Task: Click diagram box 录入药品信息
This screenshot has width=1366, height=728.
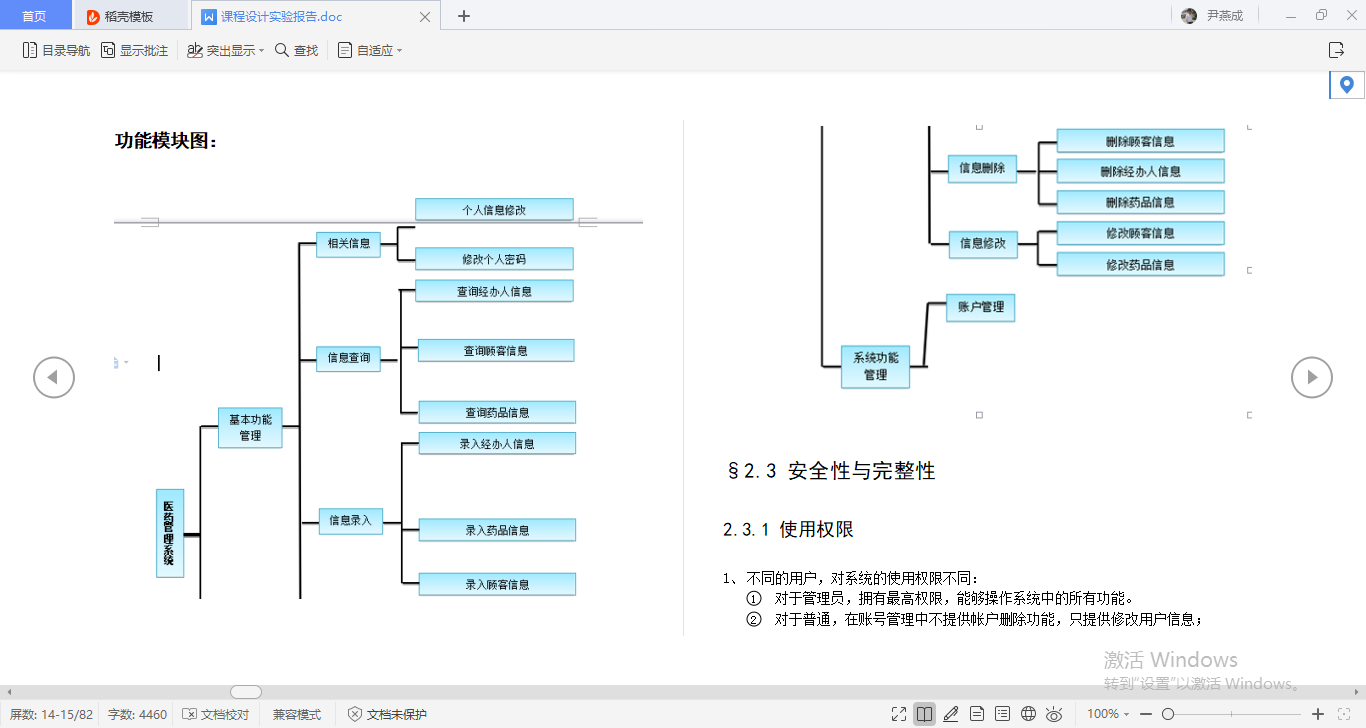Action: [x=497, y=530]
